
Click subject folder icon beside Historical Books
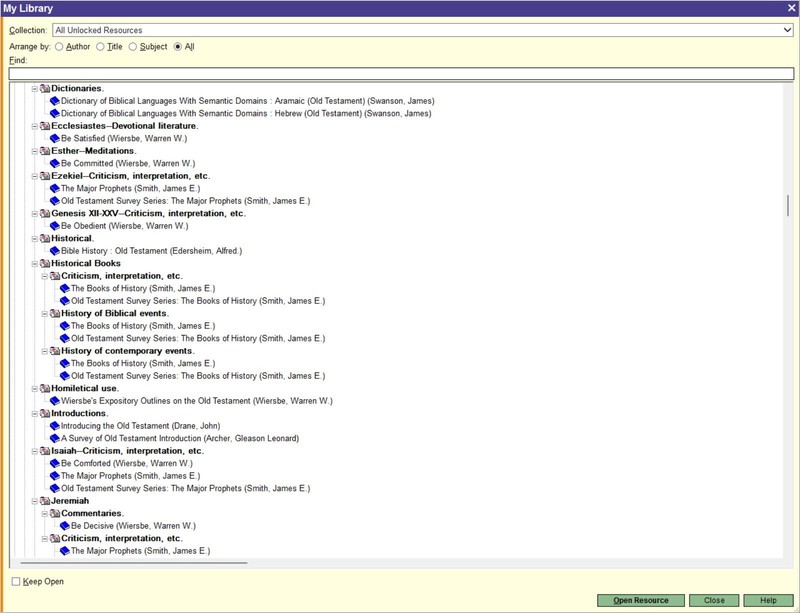point(45,263)
